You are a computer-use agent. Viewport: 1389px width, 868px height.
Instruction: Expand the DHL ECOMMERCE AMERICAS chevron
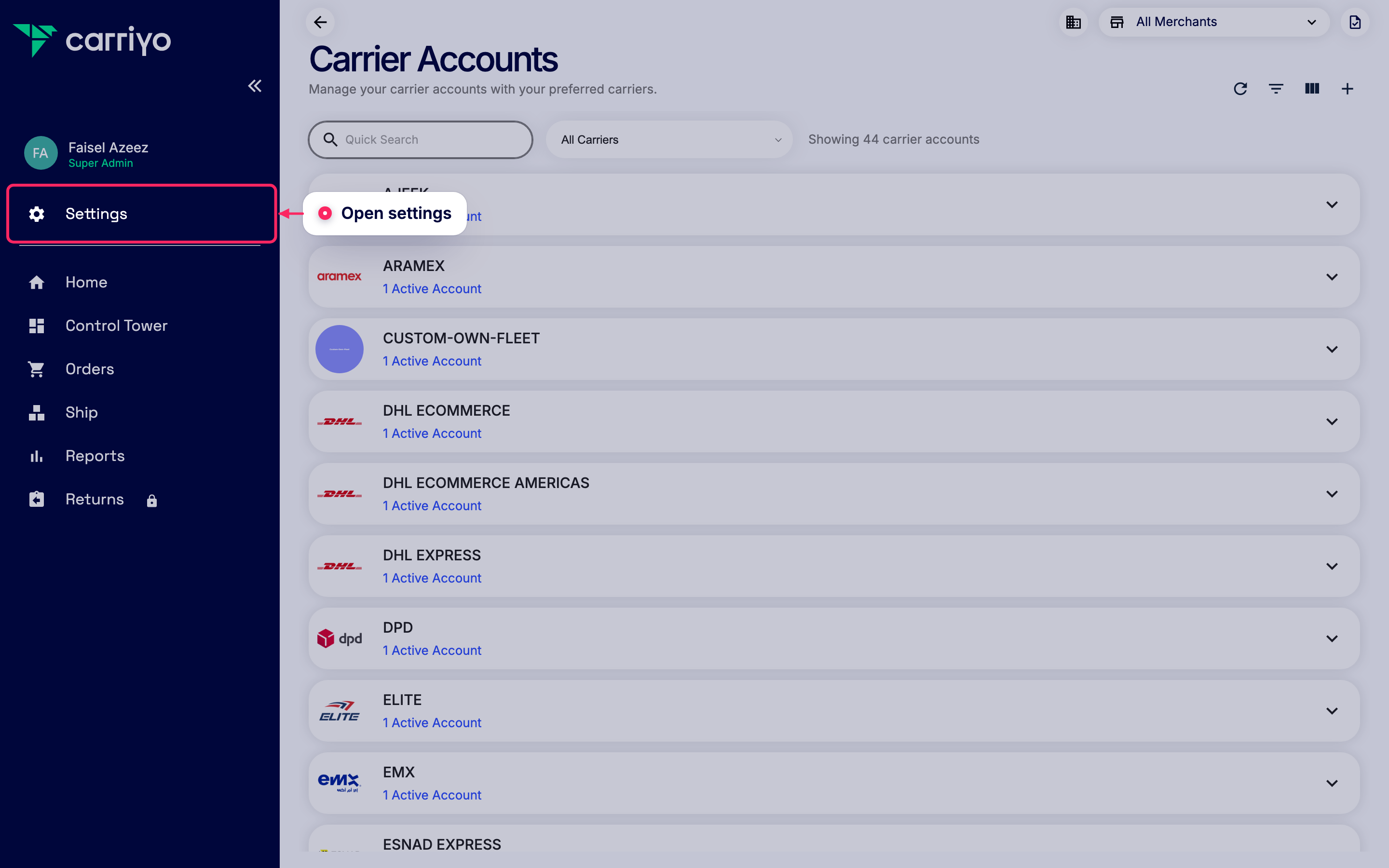pos(1332,494)
